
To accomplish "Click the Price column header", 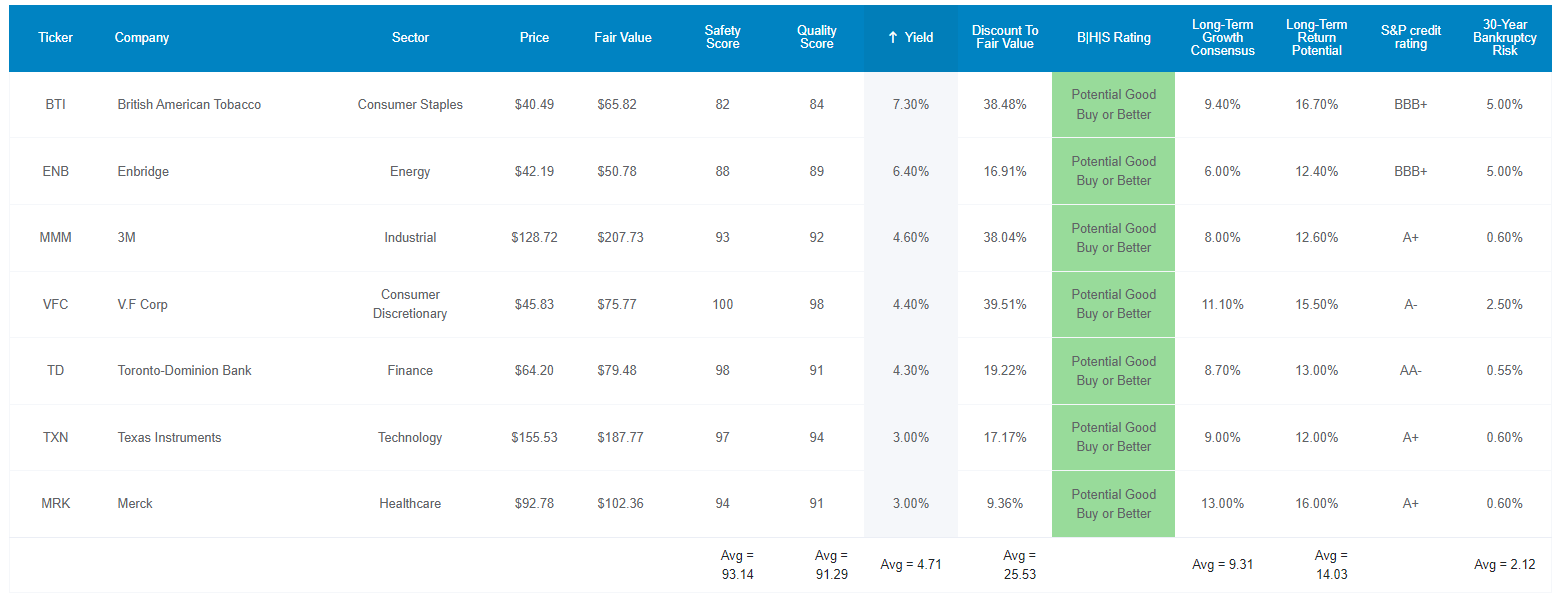I will coord(534,38).
